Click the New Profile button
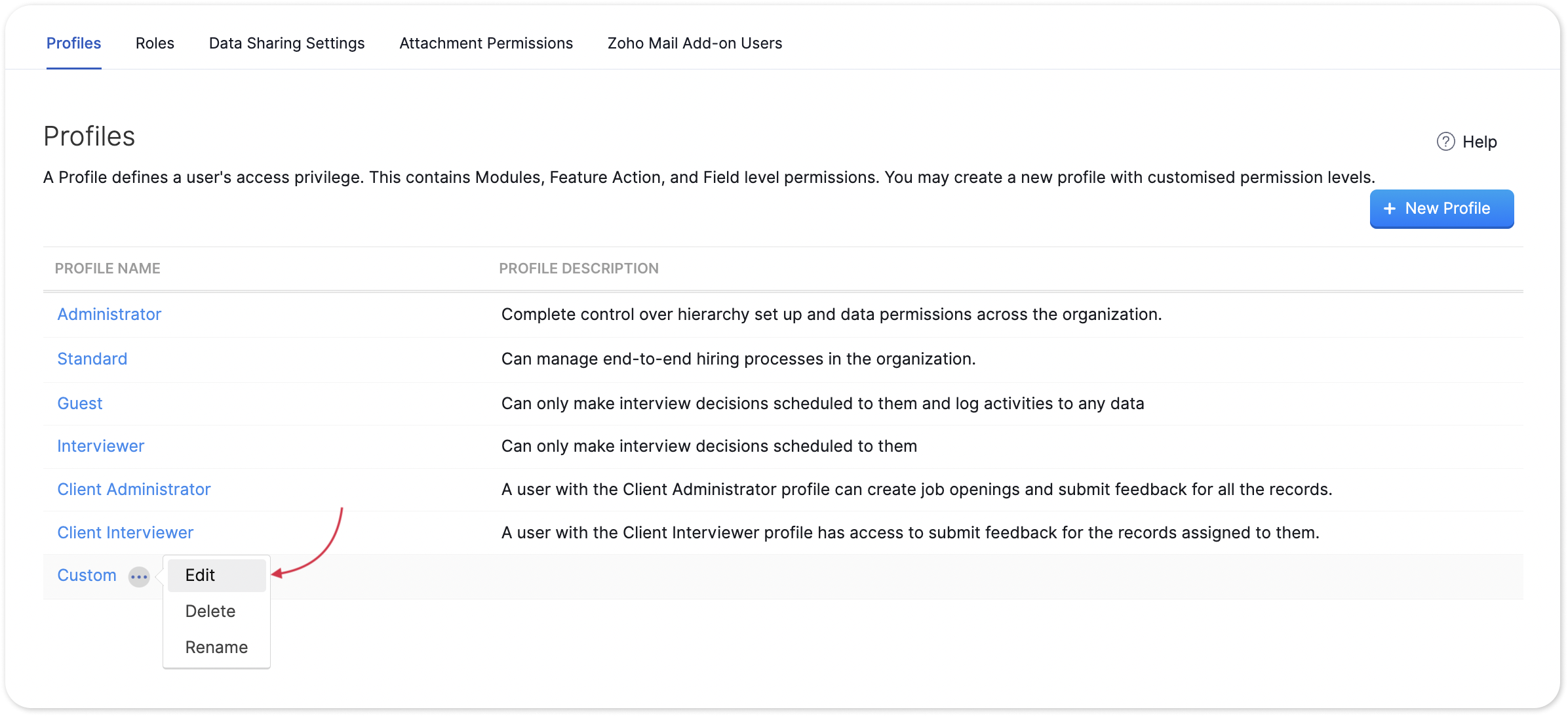 (1441, 209)
